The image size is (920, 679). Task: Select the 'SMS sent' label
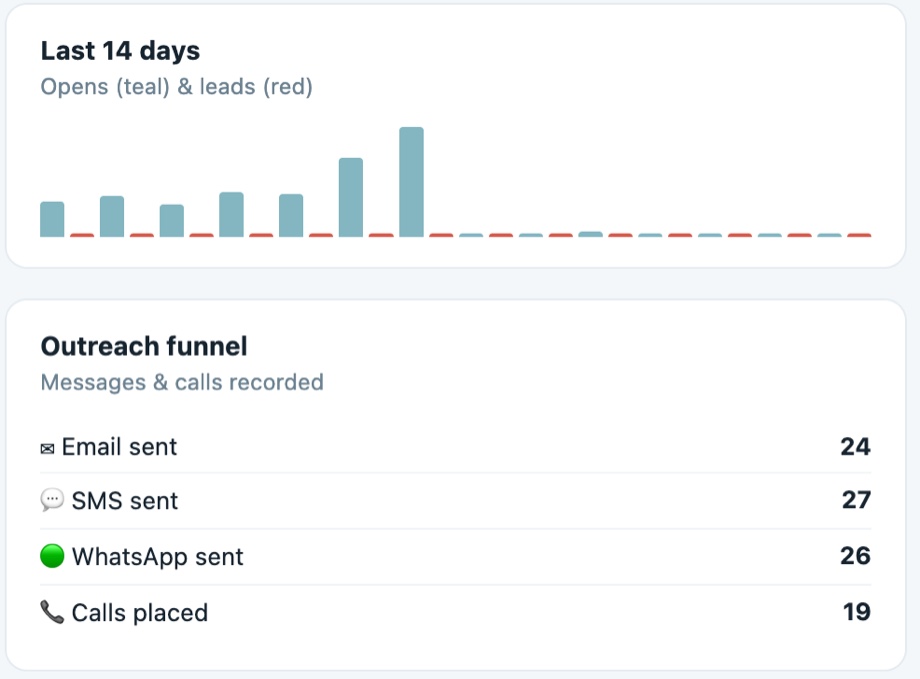click(124, 501)
